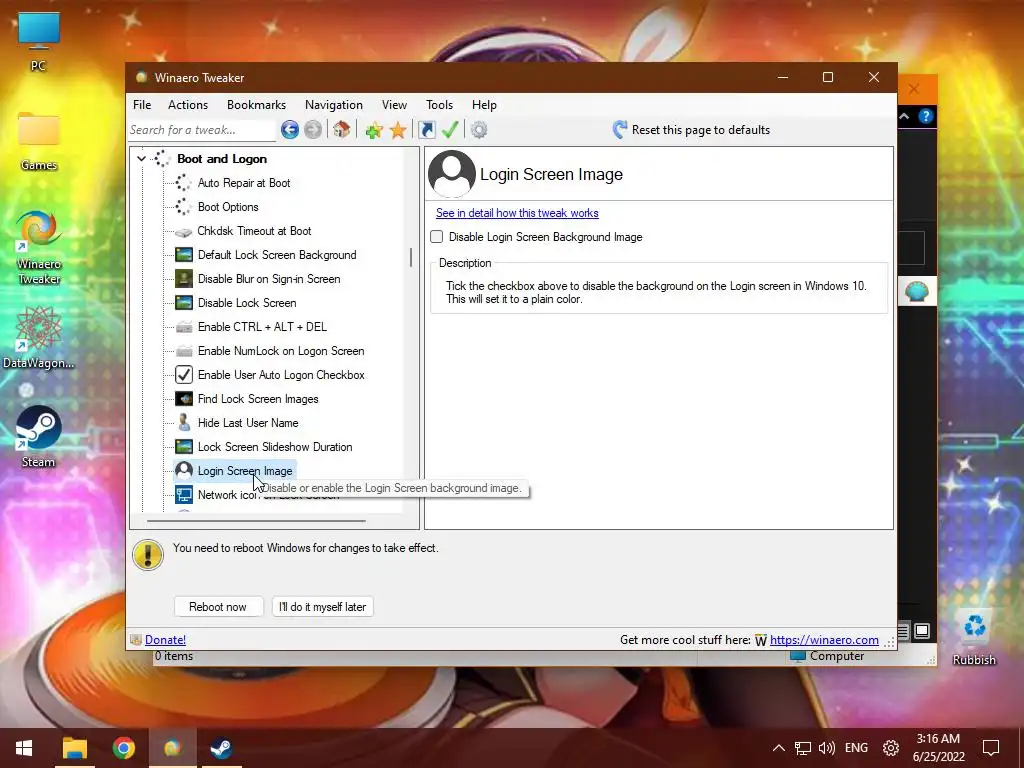Click the Enable CTRL + ALT + DEL keyboard icon
The image size is (1024, 768).
coord(184,327)
